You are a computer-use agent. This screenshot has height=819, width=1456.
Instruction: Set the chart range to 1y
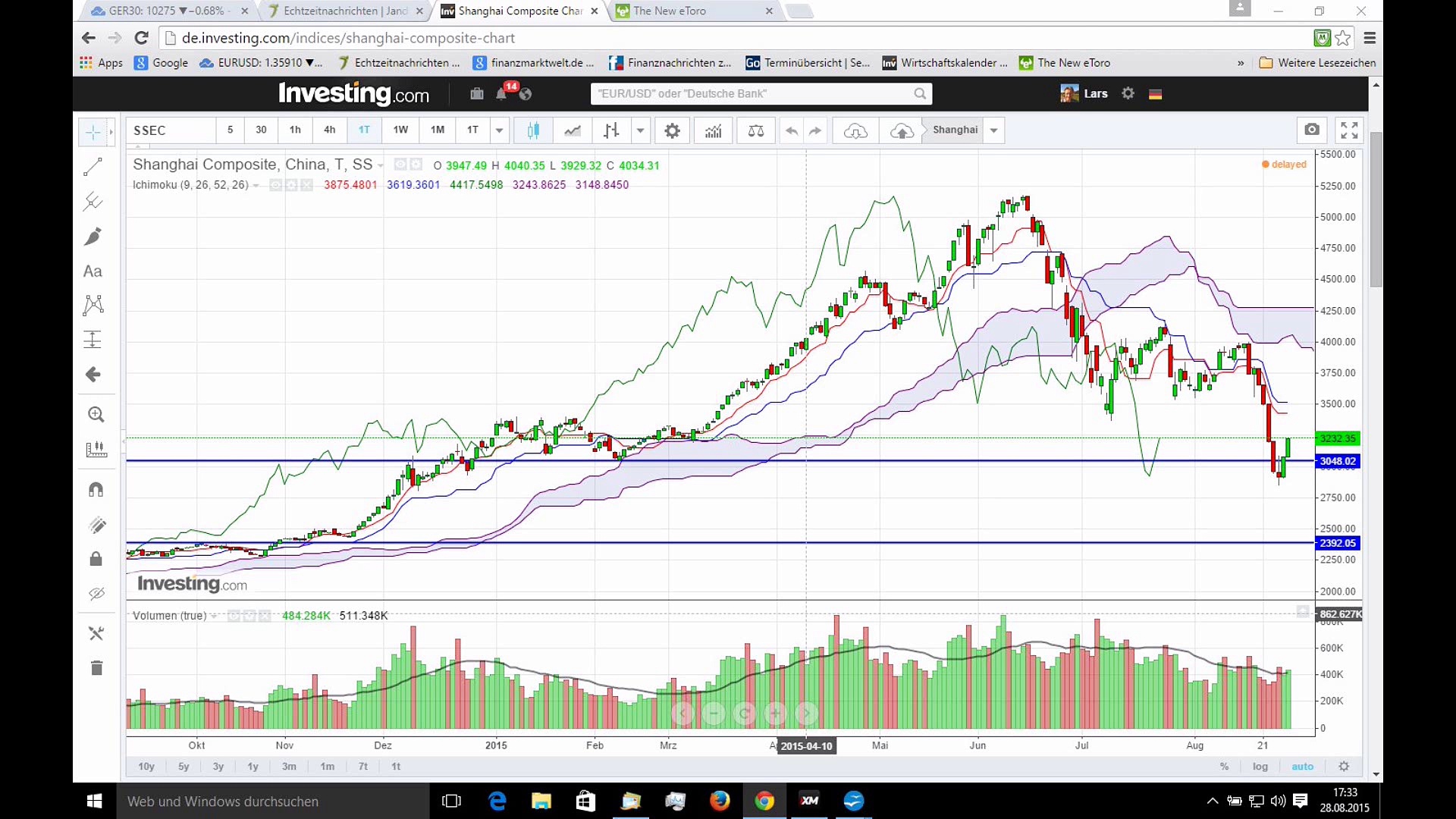point(253,767)
